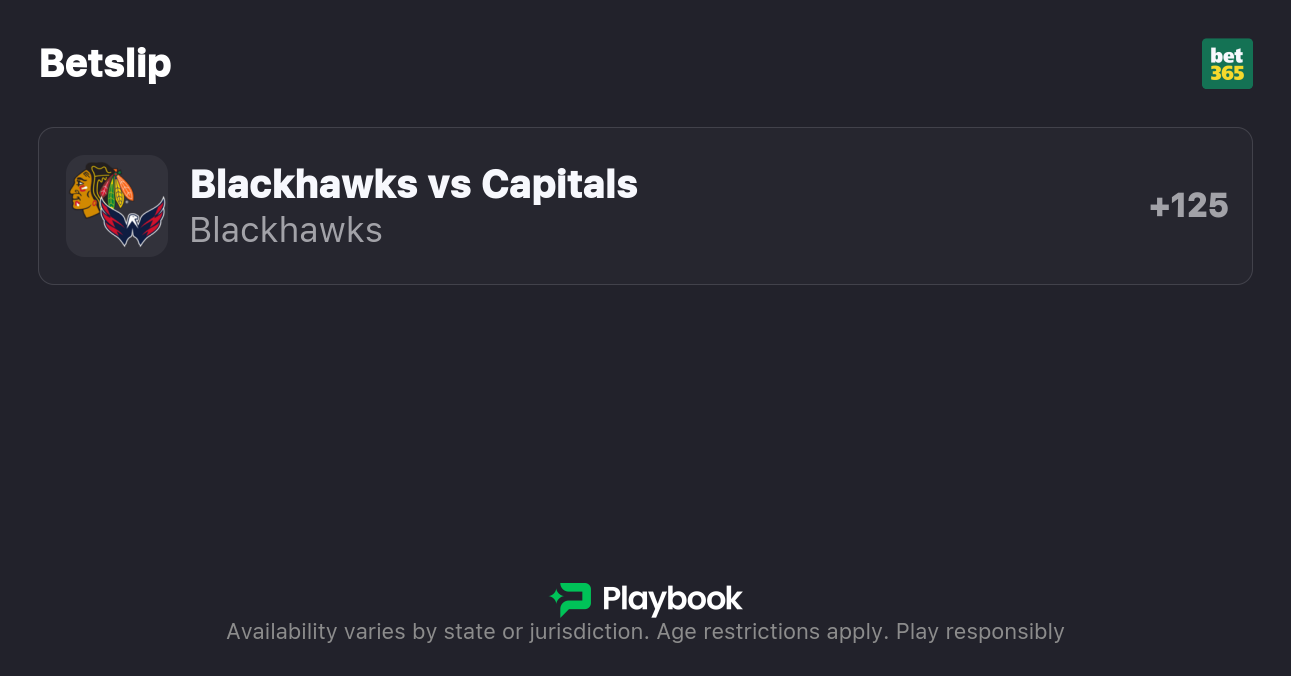This screenshot has height=676, width=1291.
Task: Click the "Play responsibly" disclaimer text
Action: (x=980, y=632)
